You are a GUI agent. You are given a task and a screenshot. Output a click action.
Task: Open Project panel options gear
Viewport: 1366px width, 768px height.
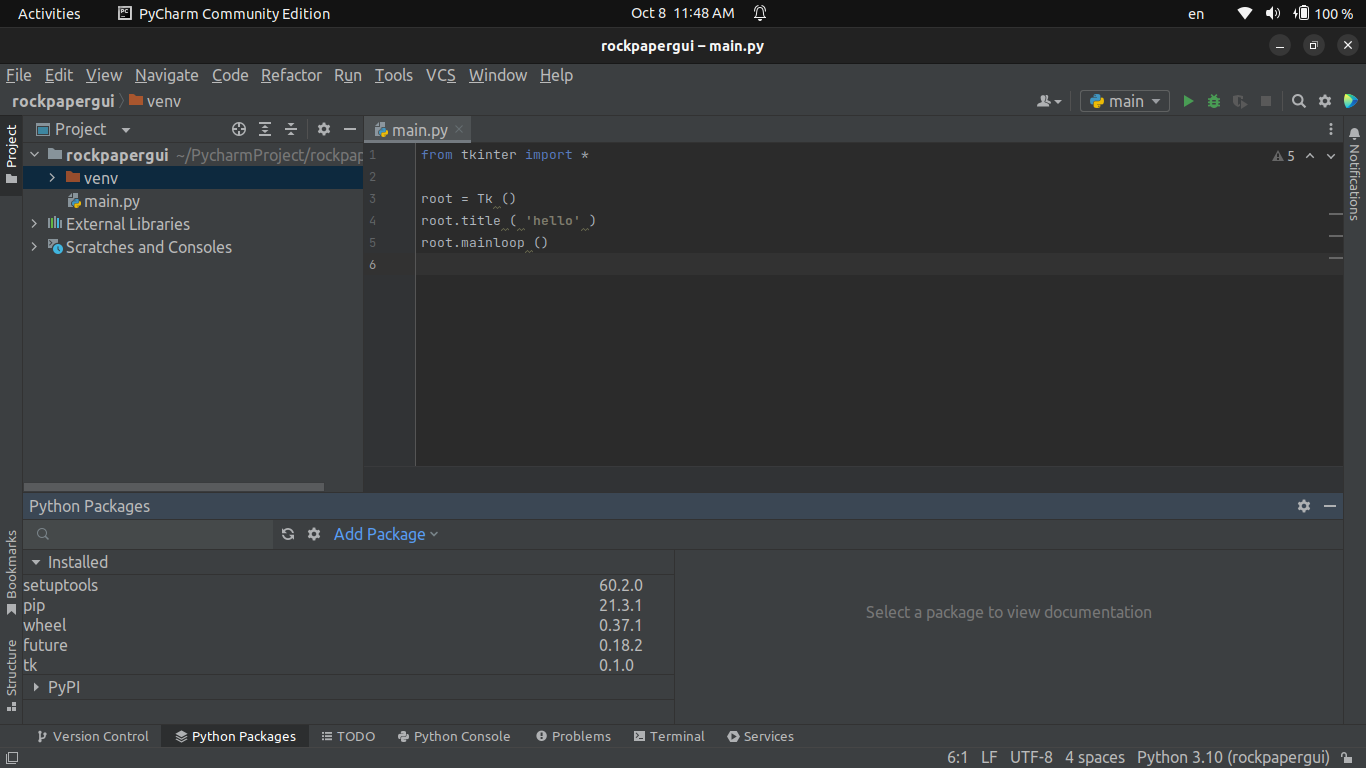[324, 129]
